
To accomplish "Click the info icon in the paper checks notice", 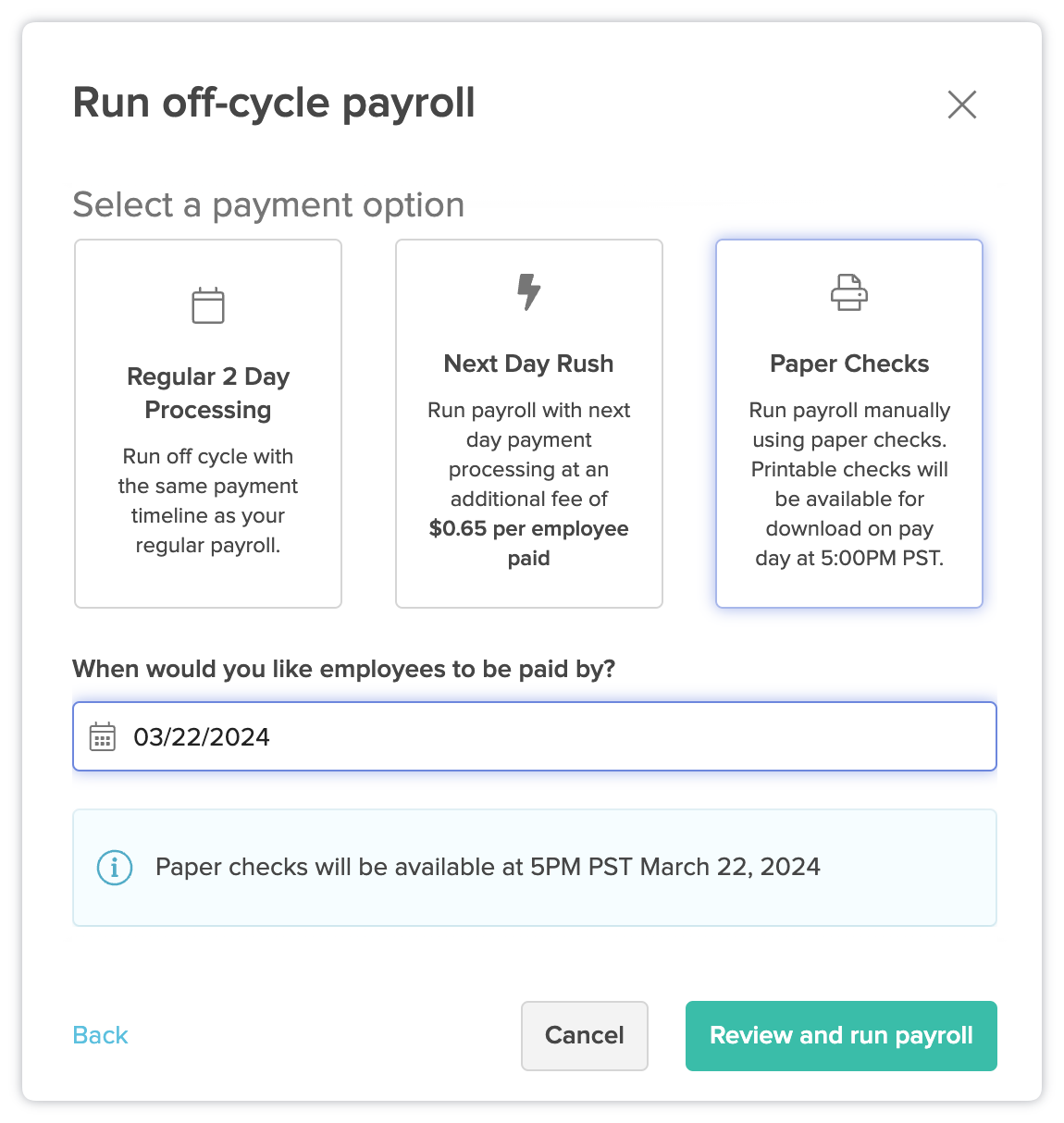I will (x=114, y=868).
